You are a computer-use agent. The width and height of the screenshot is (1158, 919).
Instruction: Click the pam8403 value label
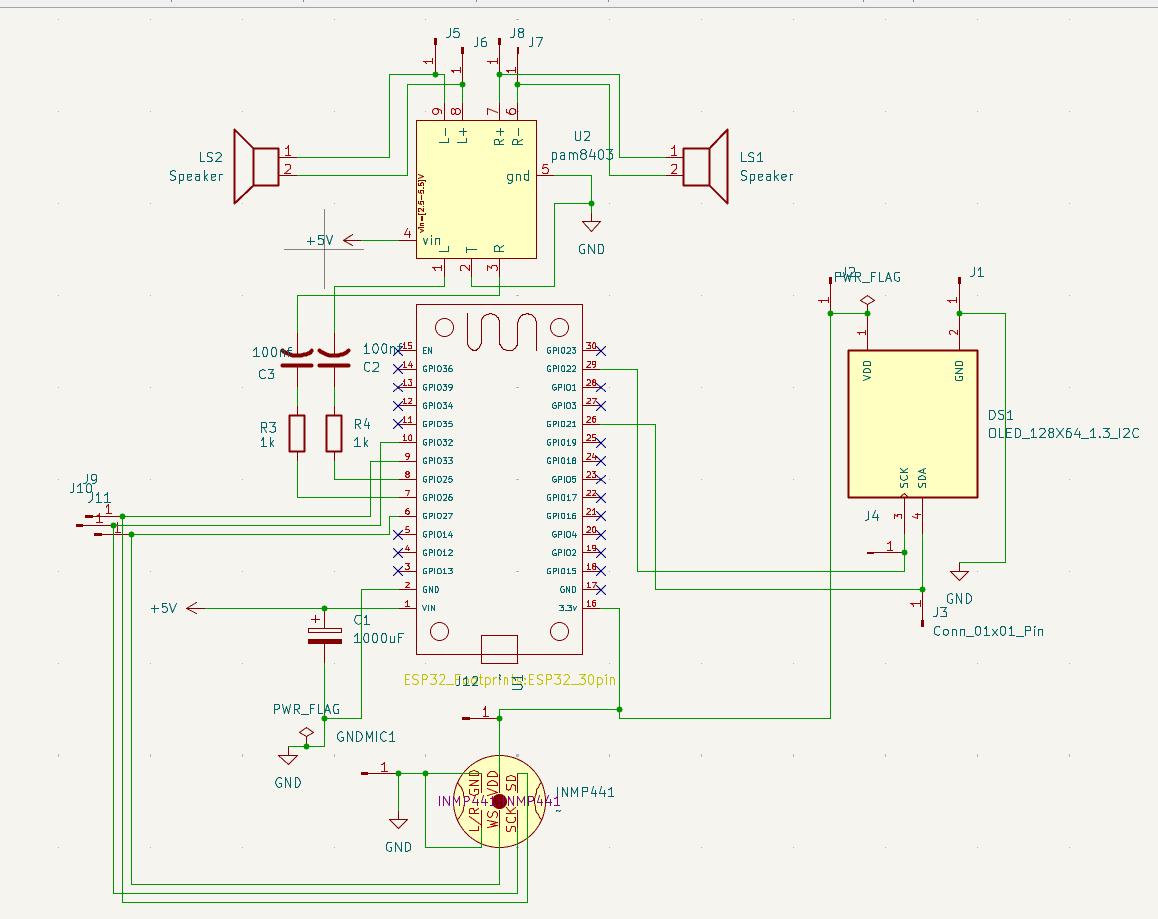[x=582, y=155]
